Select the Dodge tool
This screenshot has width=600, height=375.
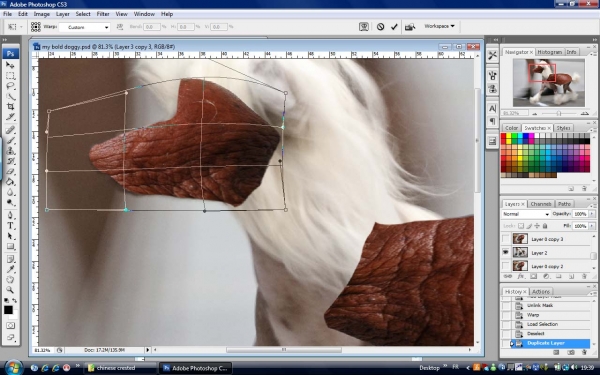coord(10,202)
